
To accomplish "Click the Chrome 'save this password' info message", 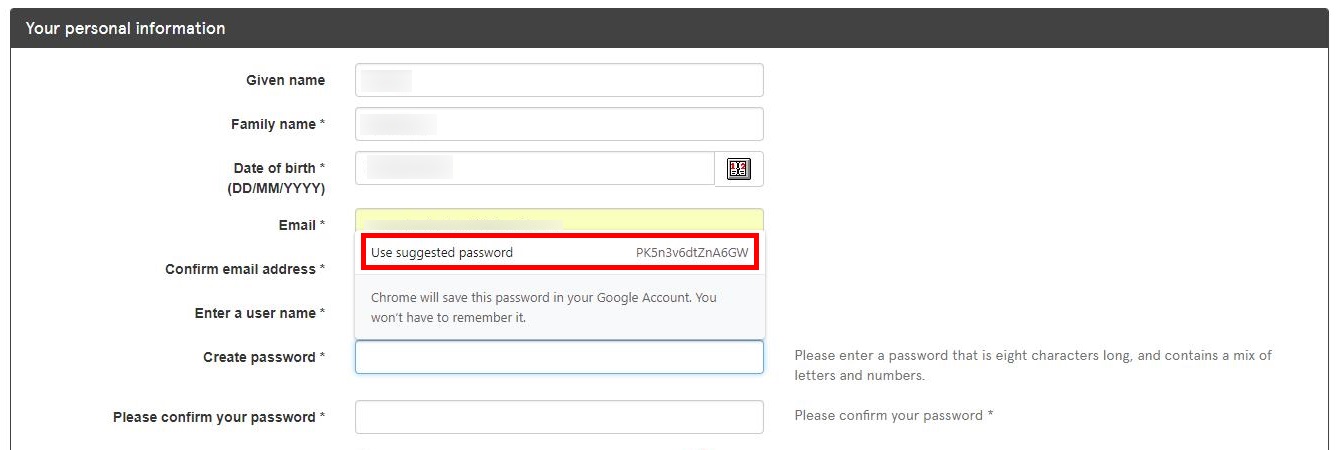I will [x=544, y=307].
